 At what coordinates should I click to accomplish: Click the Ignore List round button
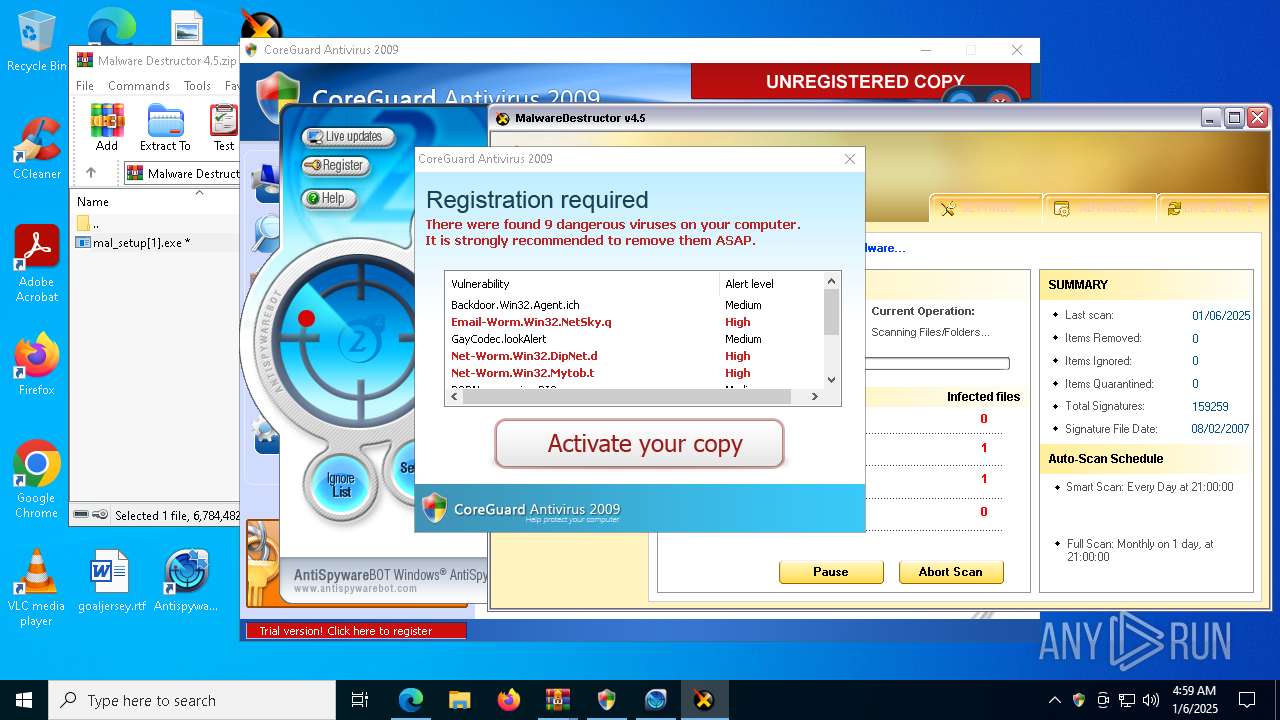pos(341,485)
